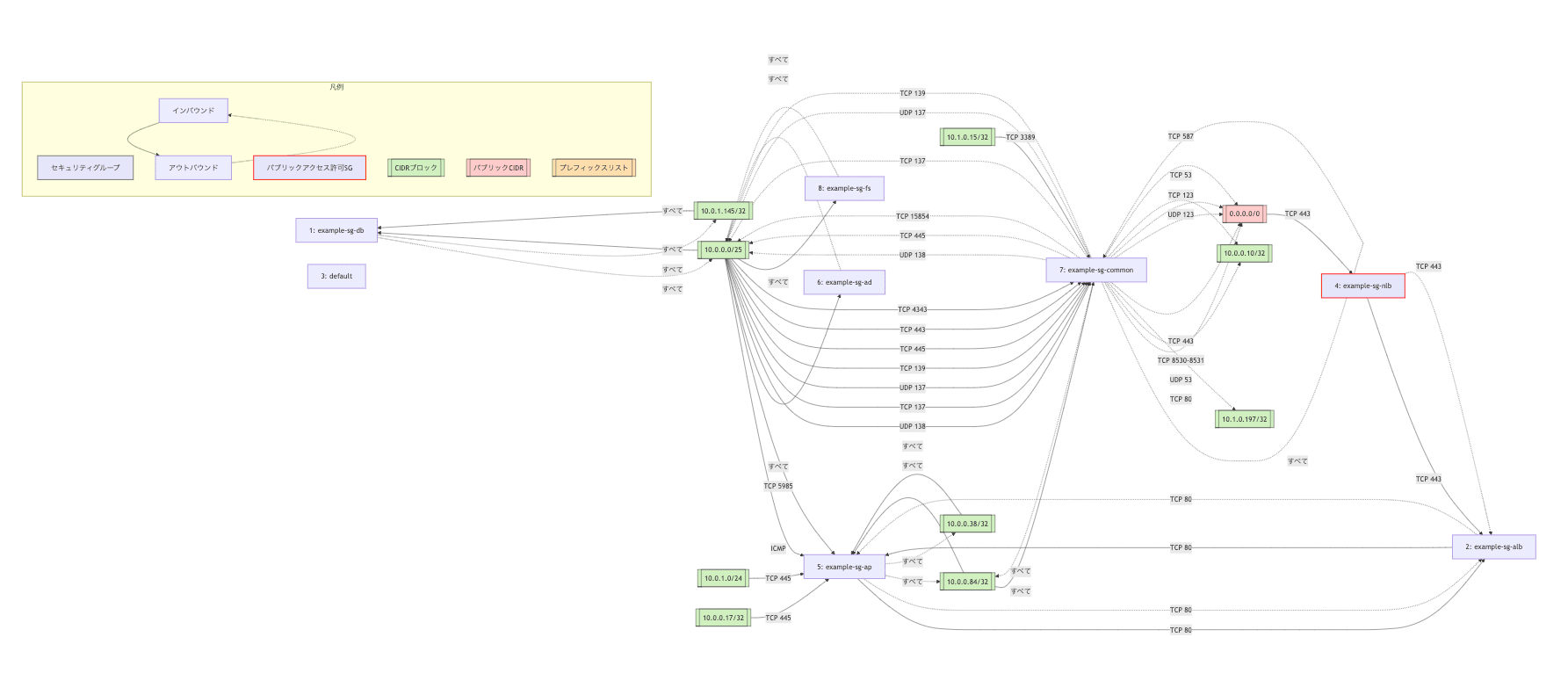The height and width of the screenshot is (695, 1568).
Task: Click the 10.0.0.17/32 CIDR block
Action: [723, 618]
